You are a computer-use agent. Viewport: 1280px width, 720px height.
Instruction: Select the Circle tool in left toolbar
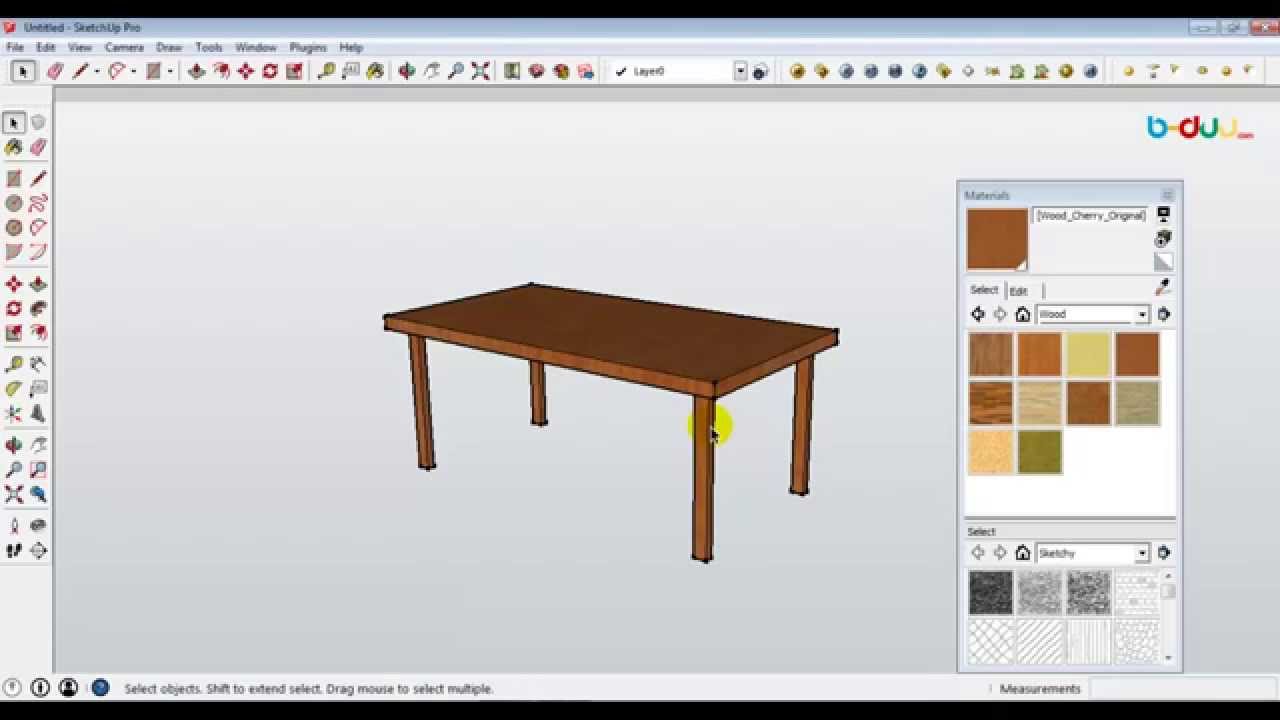pyautogui.click(x=14, y=203)
